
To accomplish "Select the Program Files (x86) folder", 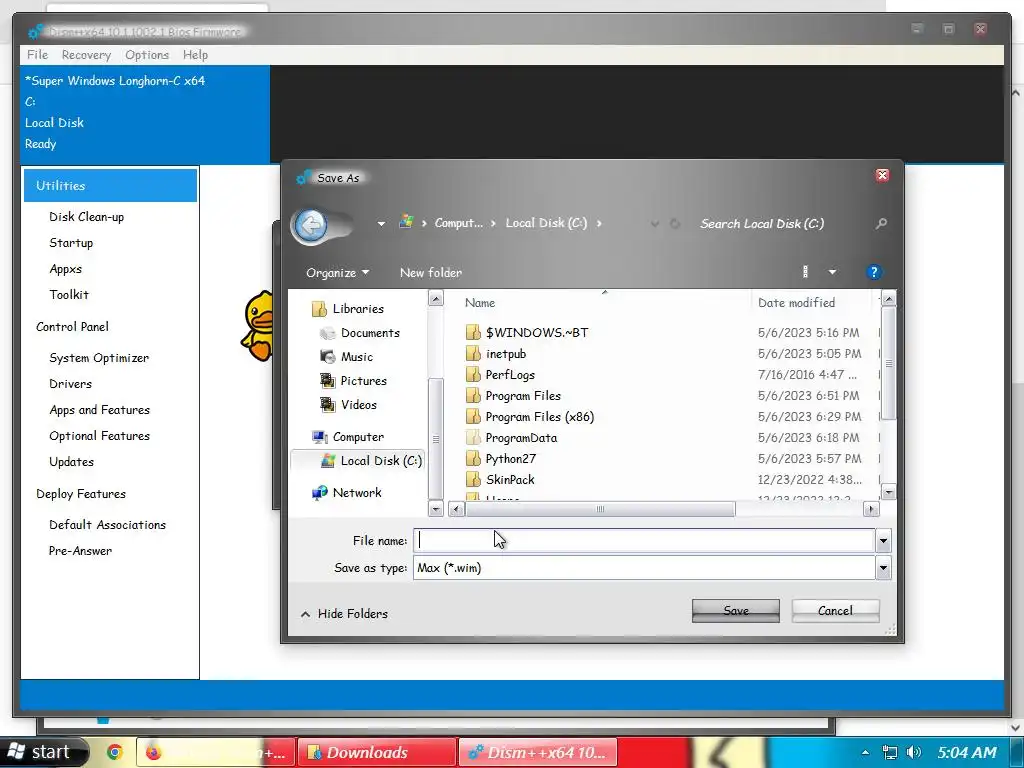I will tap(530, 417).
